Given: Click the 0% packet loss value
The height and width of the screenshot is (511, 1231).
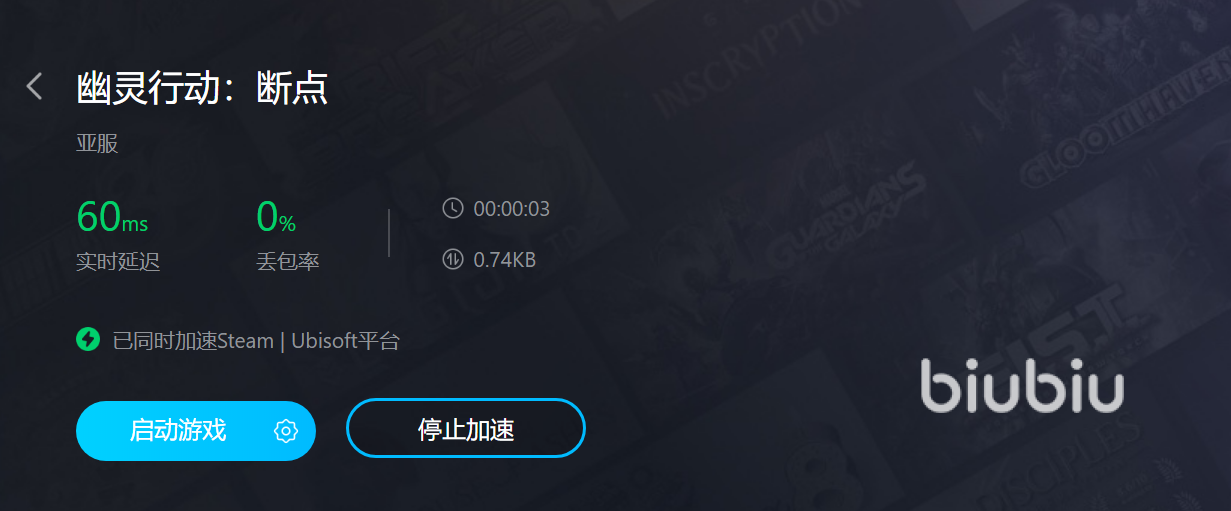Looking at the screenshot, I should pos(276,215).
